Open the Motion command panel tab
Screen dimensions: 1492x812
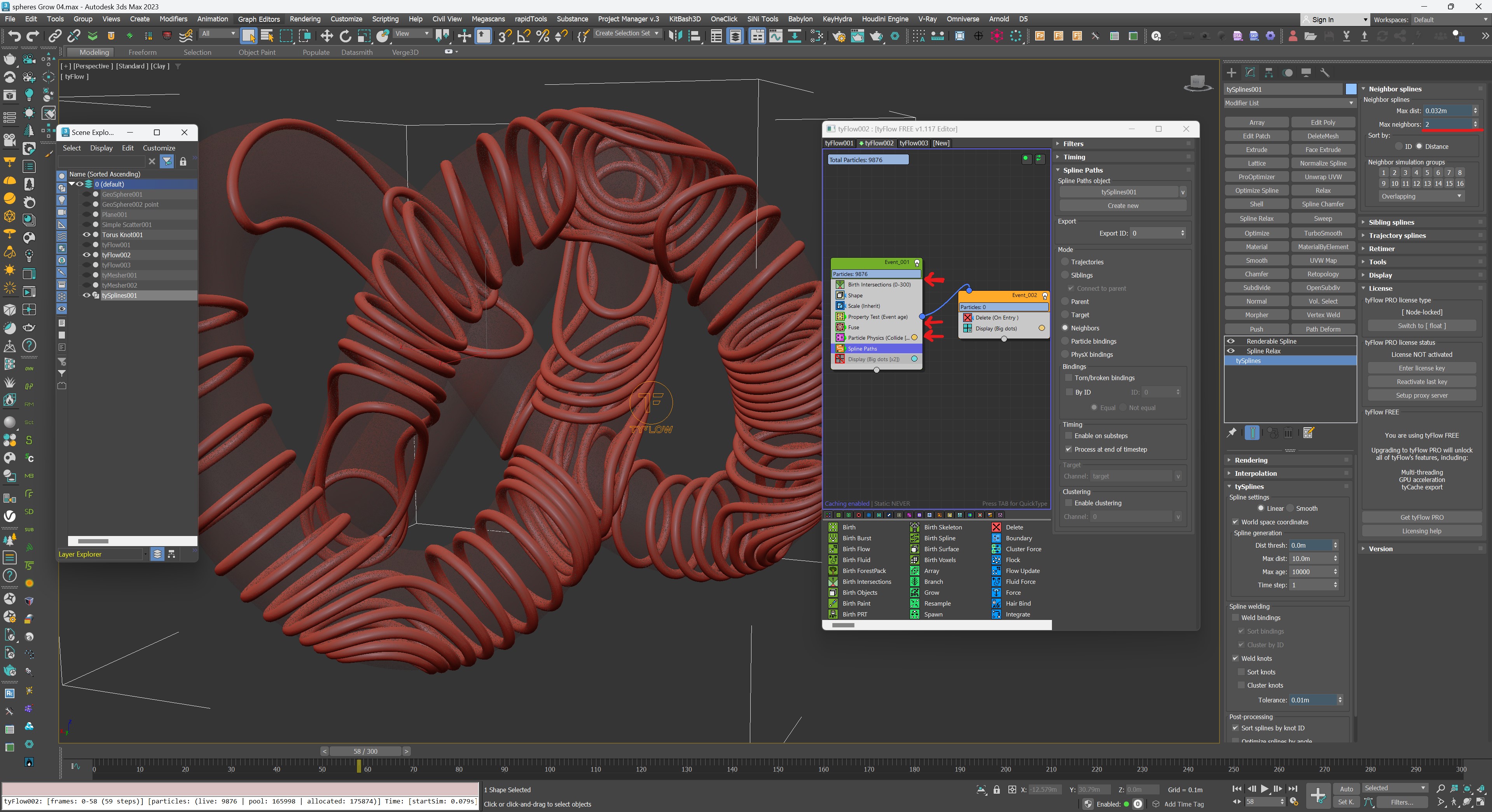[1288, 72]
